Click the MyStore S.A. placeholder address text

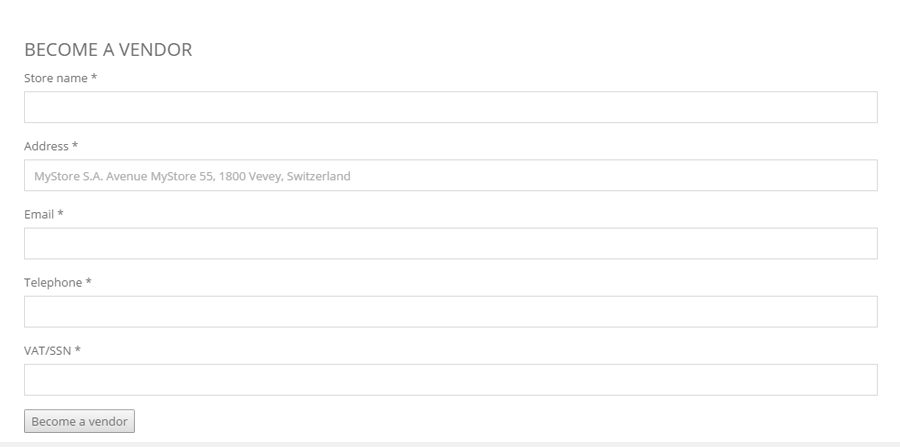pyautogui.click(x=192, y=176)
